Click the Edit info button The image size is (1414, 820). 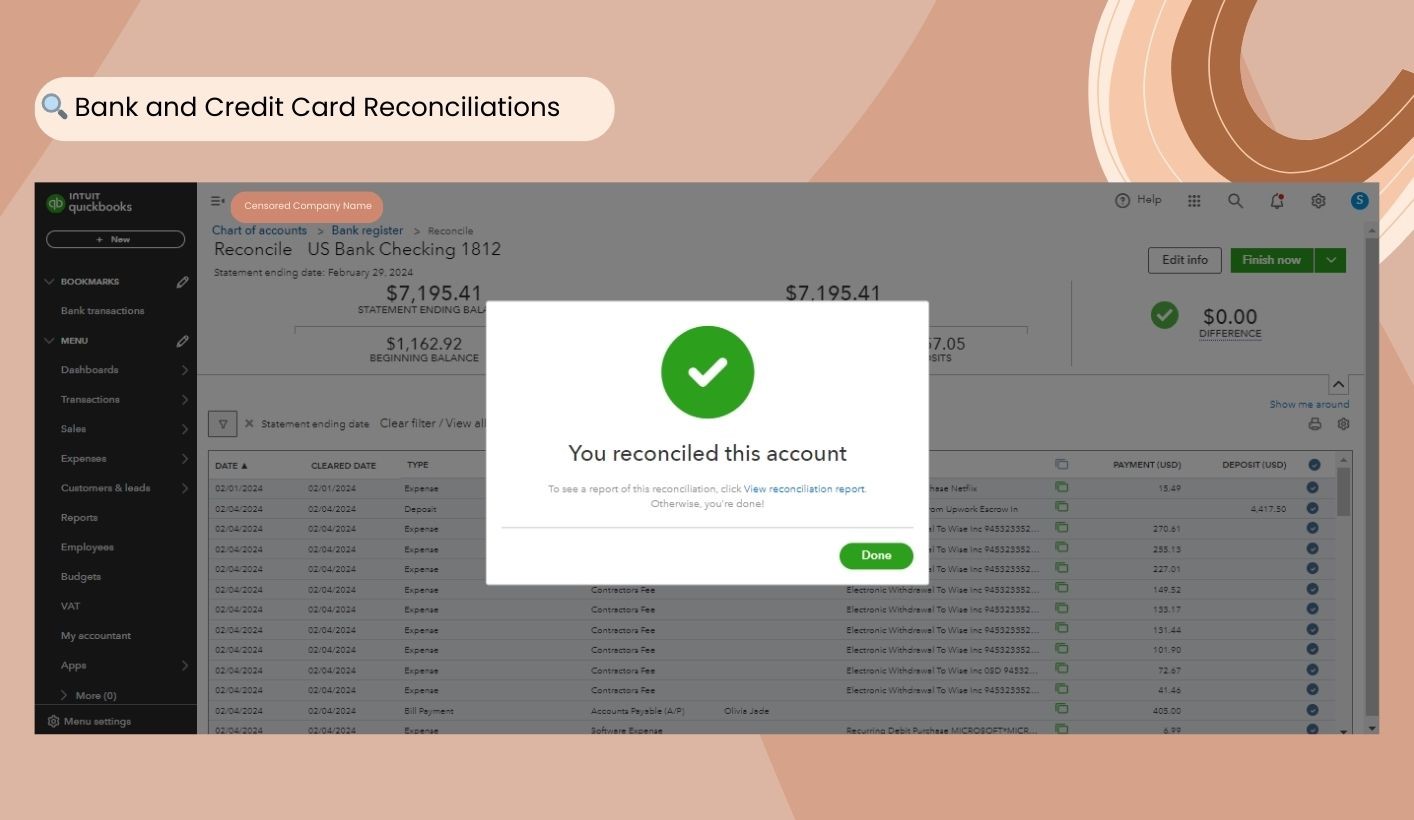pos(1185,260)
